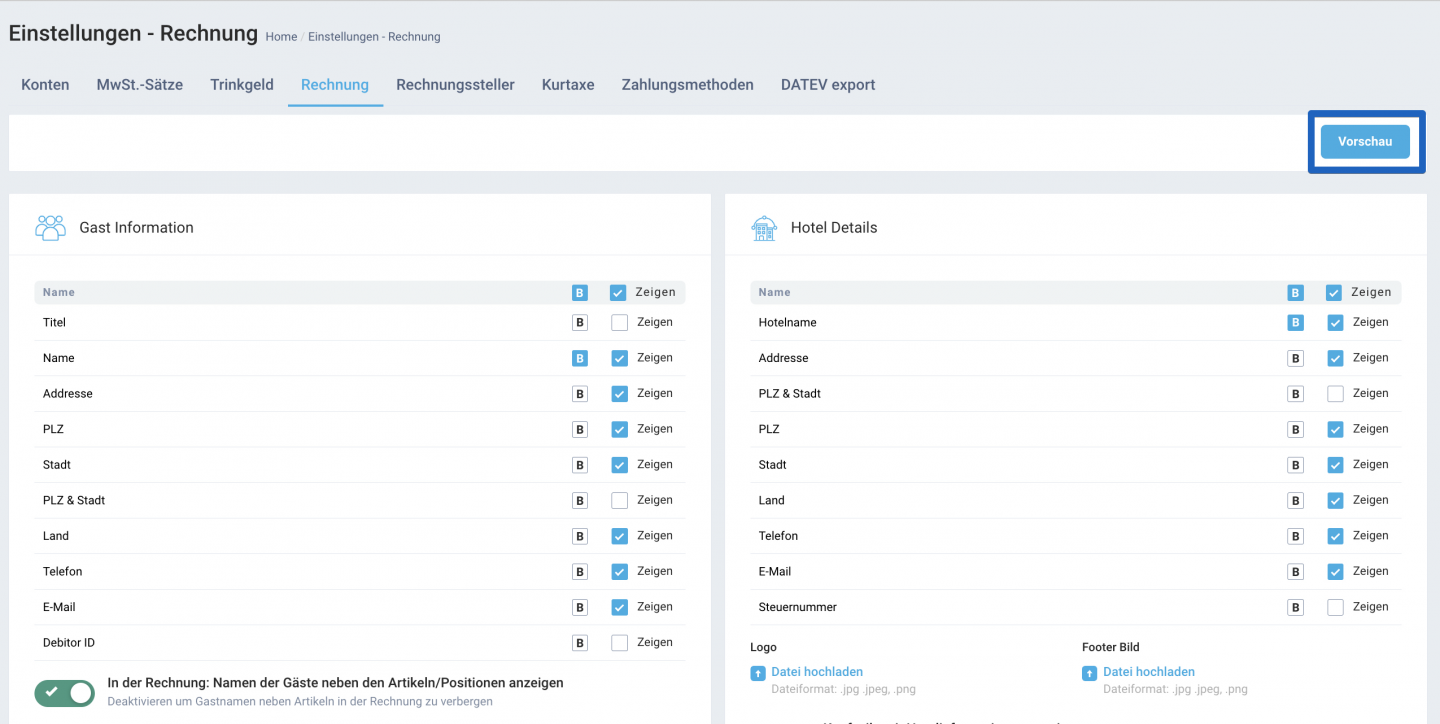Toggle header Zeigen checkbox in Hotel Details
This screenshot has height=724, width=1440.
click(1334, 293)
